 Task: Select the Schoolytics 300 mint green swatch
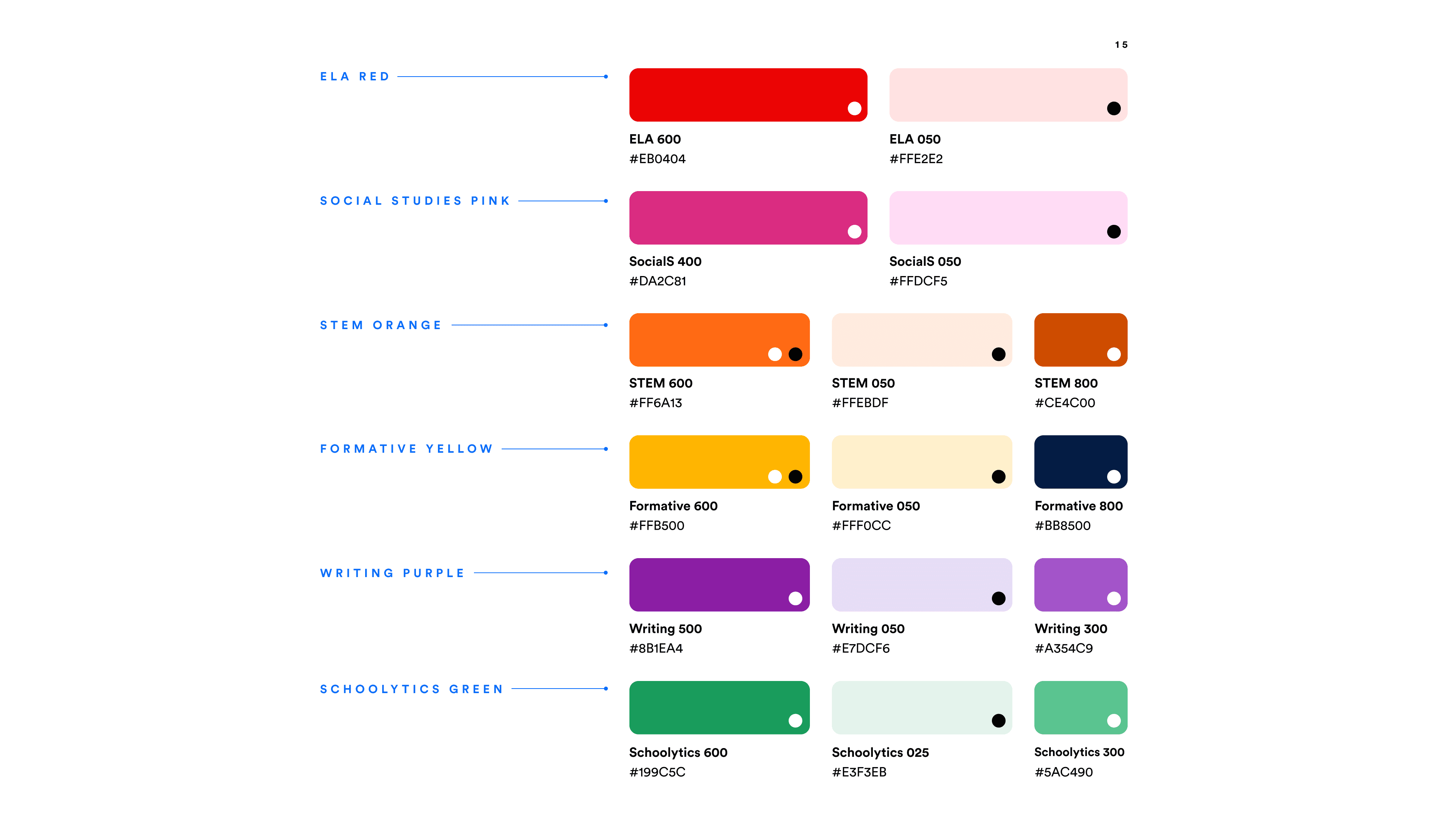1081,707
